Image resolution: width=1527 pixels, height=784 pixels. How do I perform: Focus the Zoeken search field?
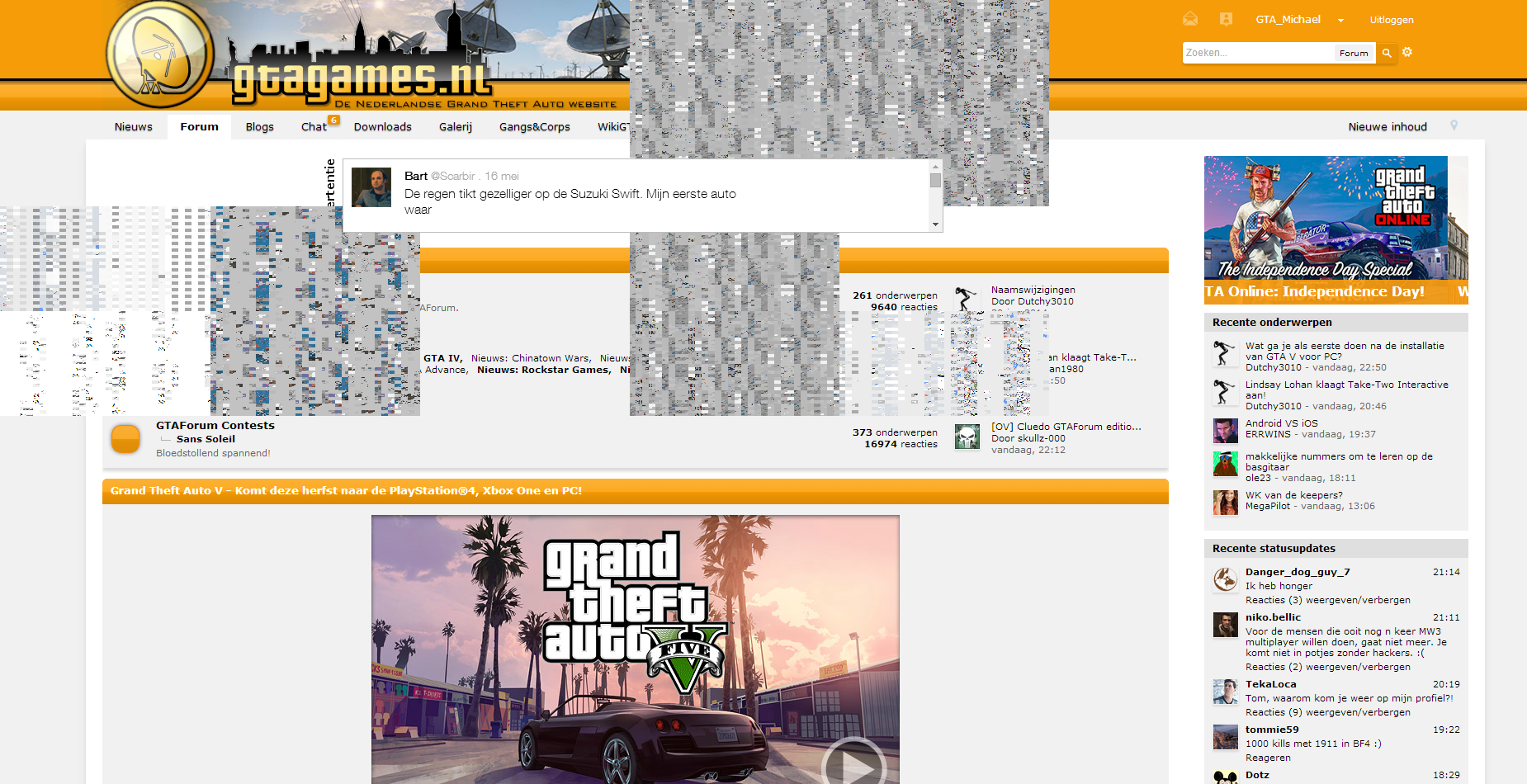click(1258, 53)
